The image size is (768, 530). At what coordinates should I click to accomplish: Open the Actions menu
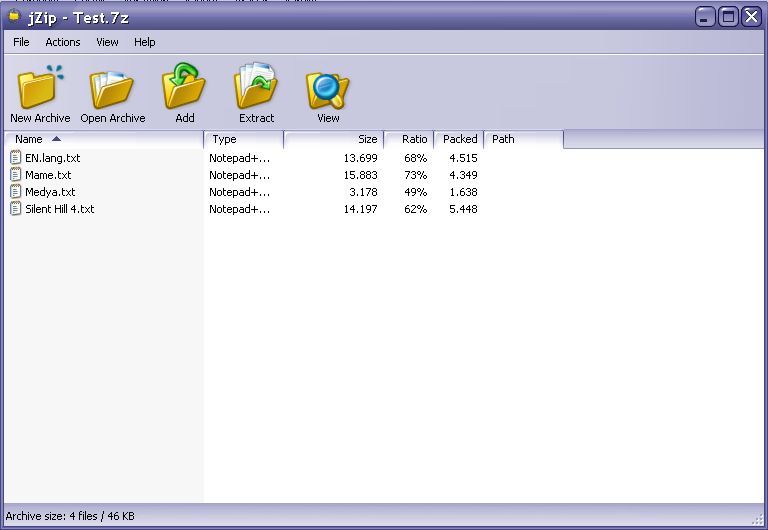pyautogui.click(x=63, y=42)
